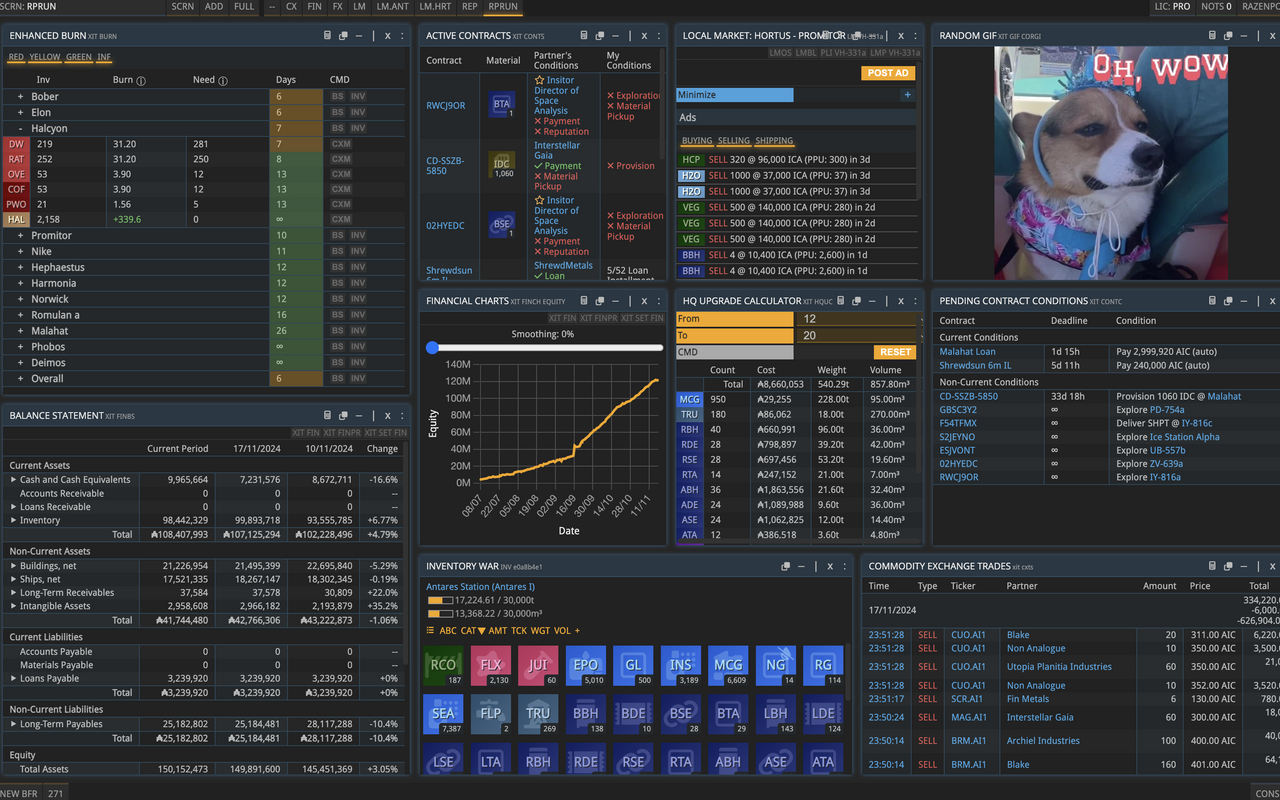Open the Malahat Loan contract link

click(x=967, y=352)
